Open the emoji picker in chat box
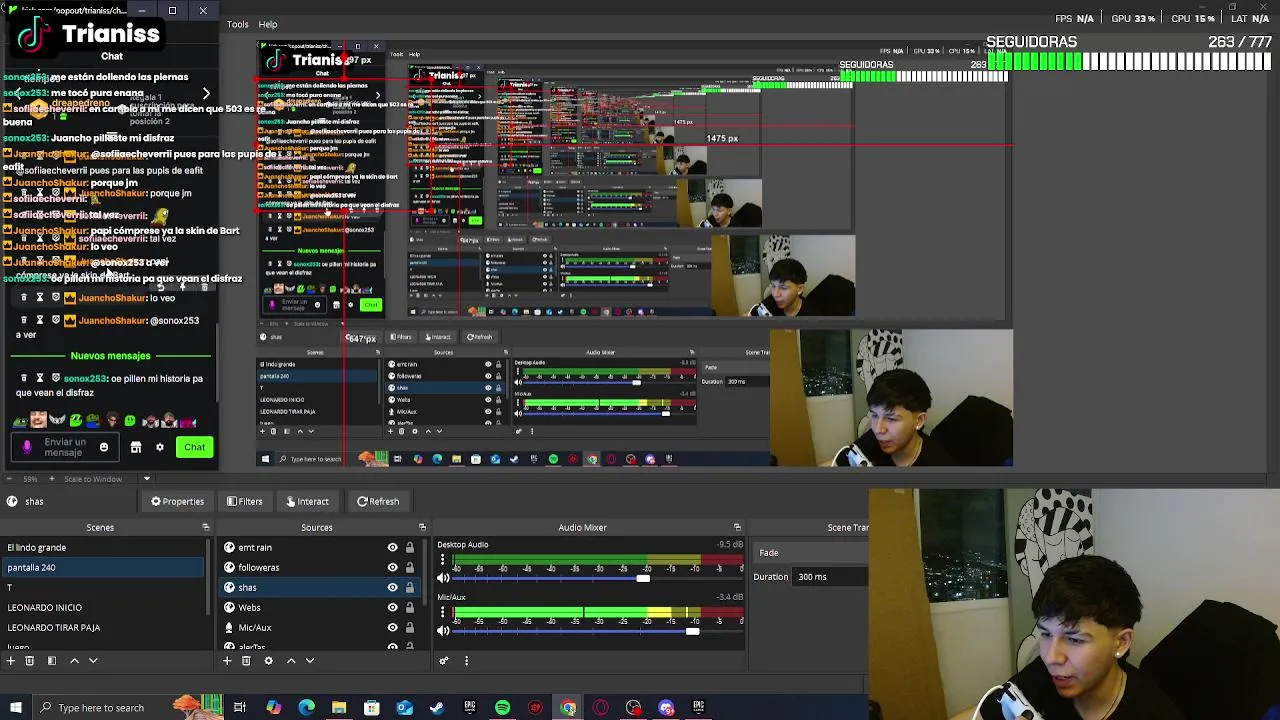Screen dimensions: 1280x720 pos(103,447)
